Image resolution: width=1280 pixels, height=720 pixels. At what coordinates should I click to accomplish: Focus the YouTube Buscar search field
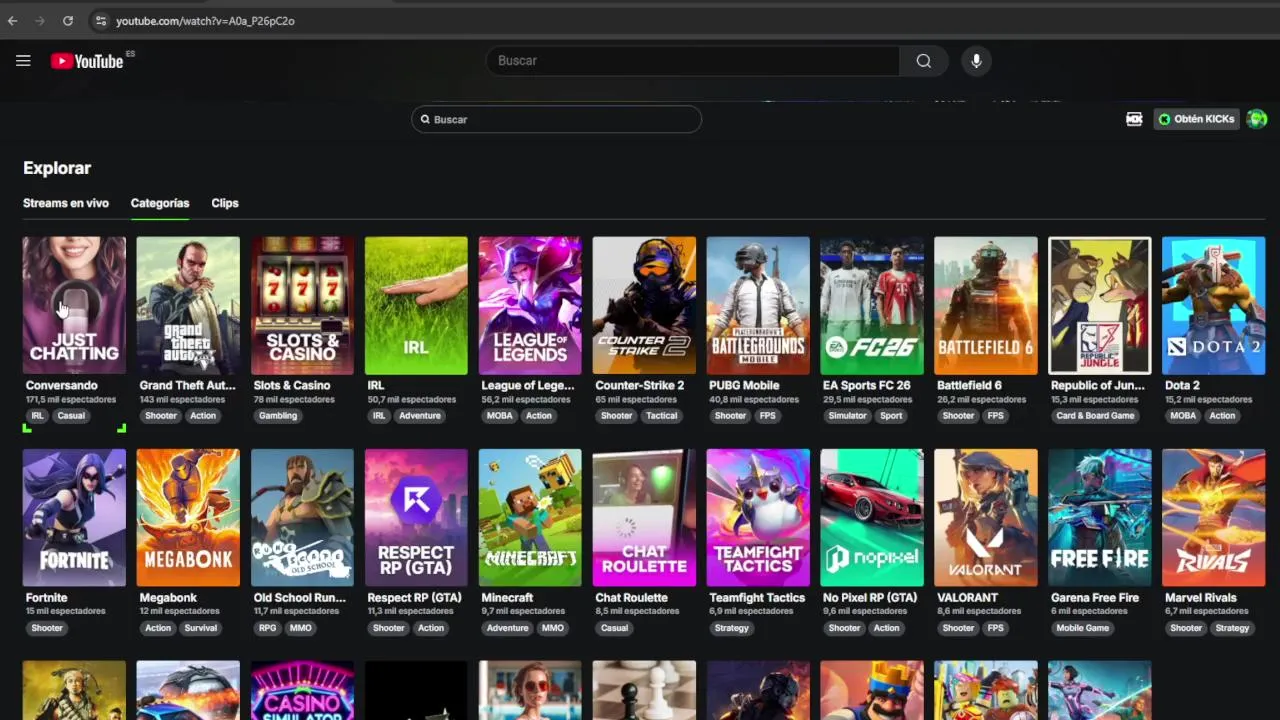coord(692,61)
